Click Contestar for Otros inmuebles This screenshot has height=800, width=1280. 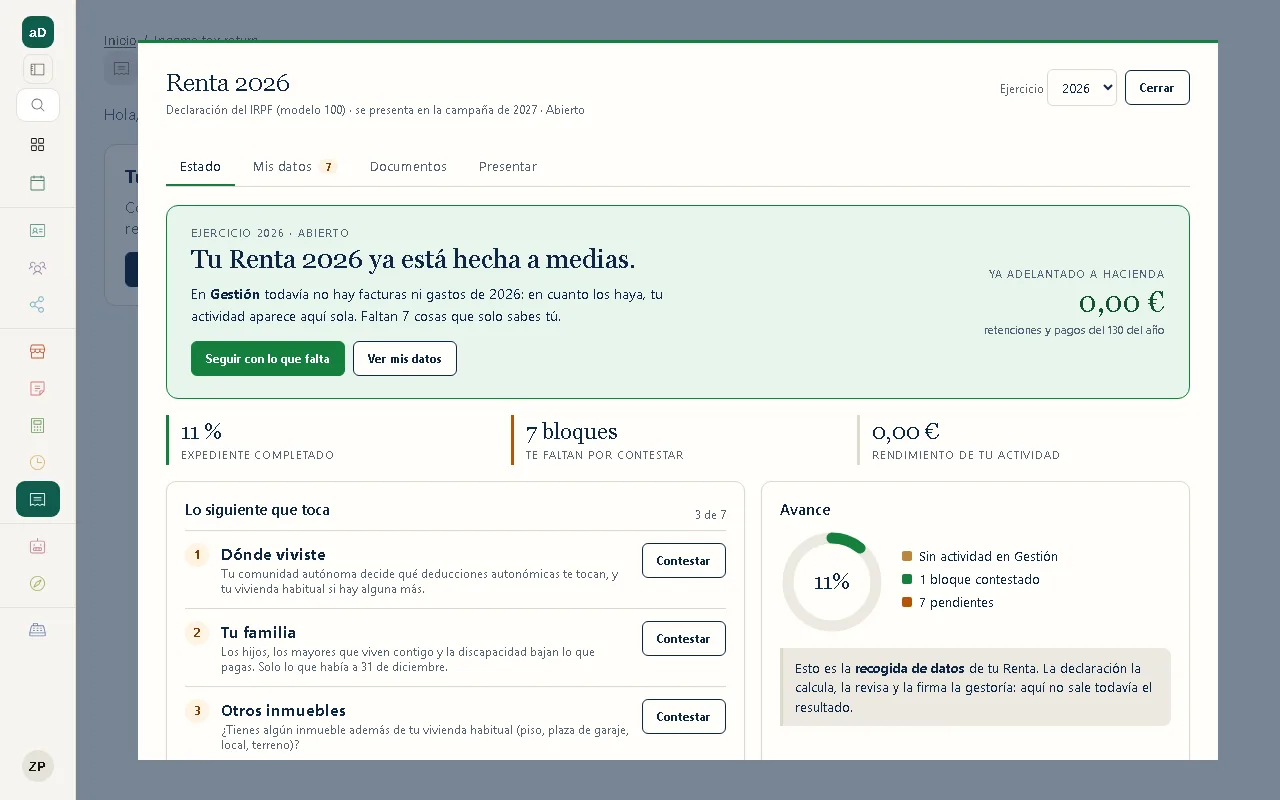[684, 717]
